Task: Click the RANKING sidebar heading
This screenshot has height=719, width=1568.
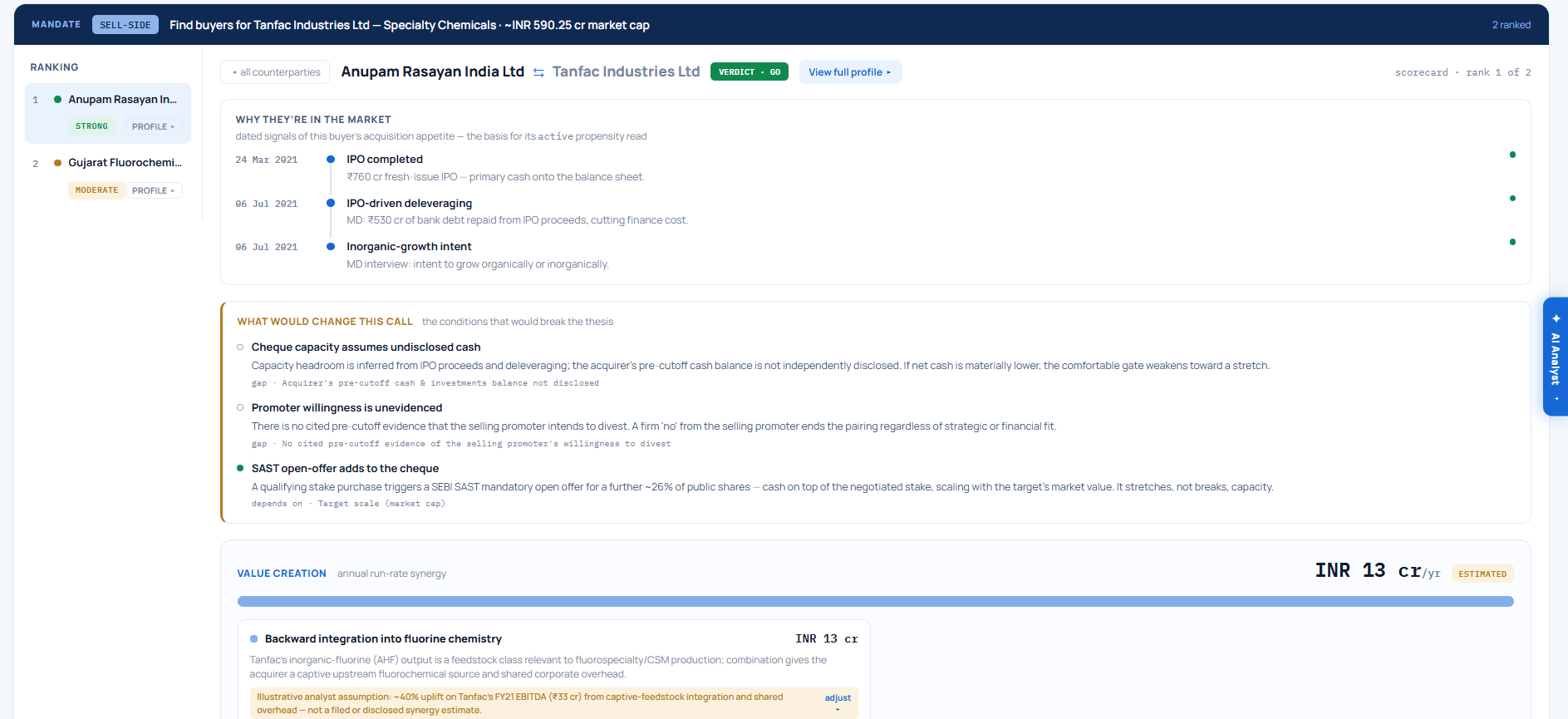Action: (54, 67)
